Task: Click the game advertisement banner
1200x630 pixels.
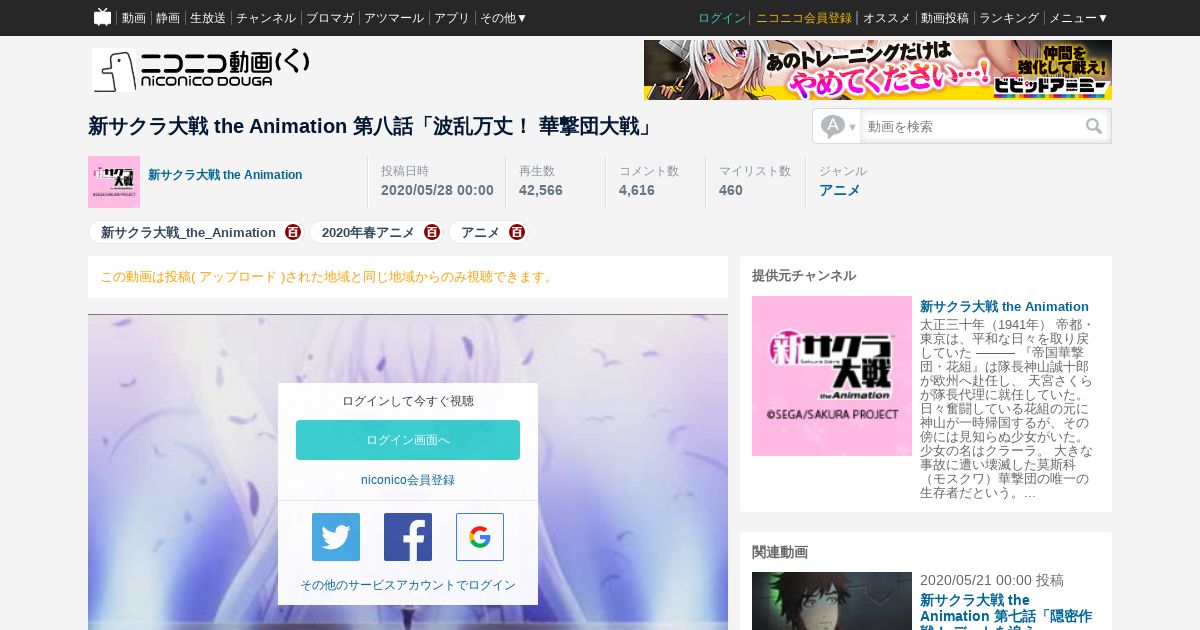Action: click(x=878, y=70)
